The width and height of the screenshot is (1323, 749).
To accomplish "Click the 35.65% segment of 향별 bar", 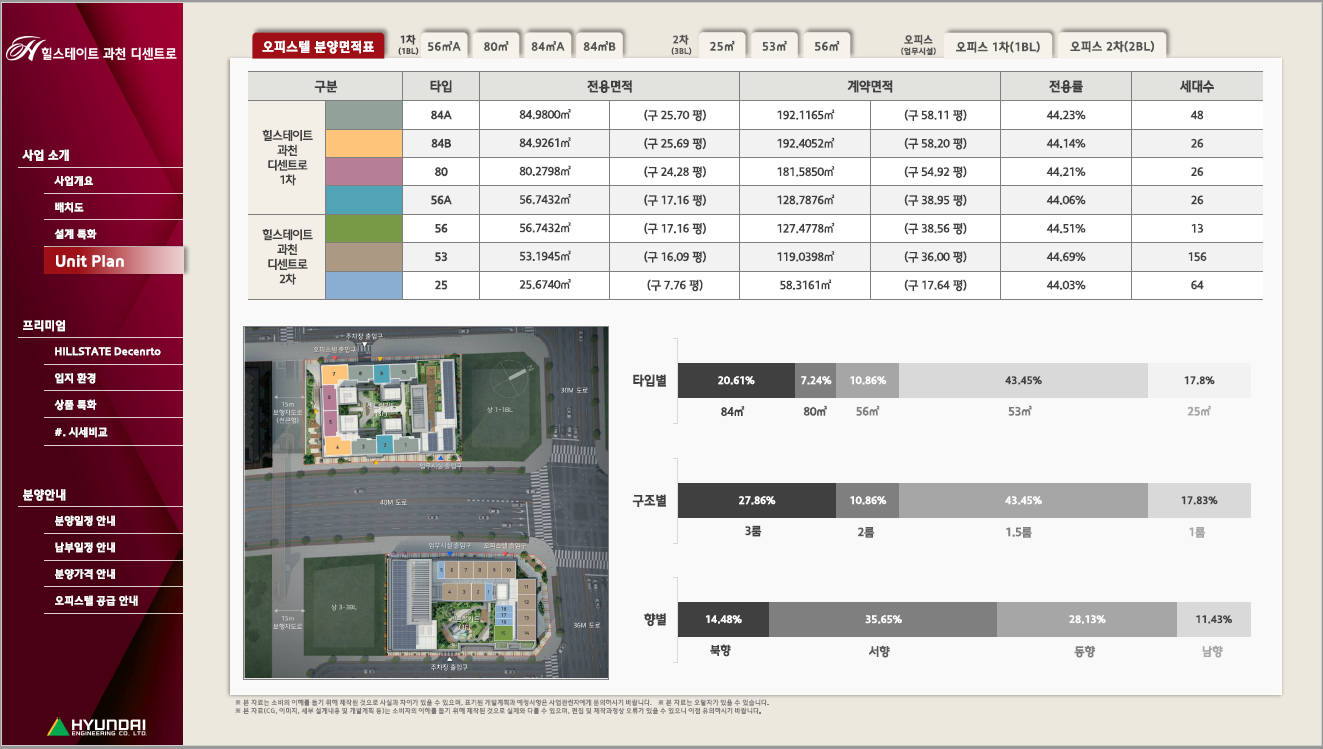I will click(x=883, y=619).
